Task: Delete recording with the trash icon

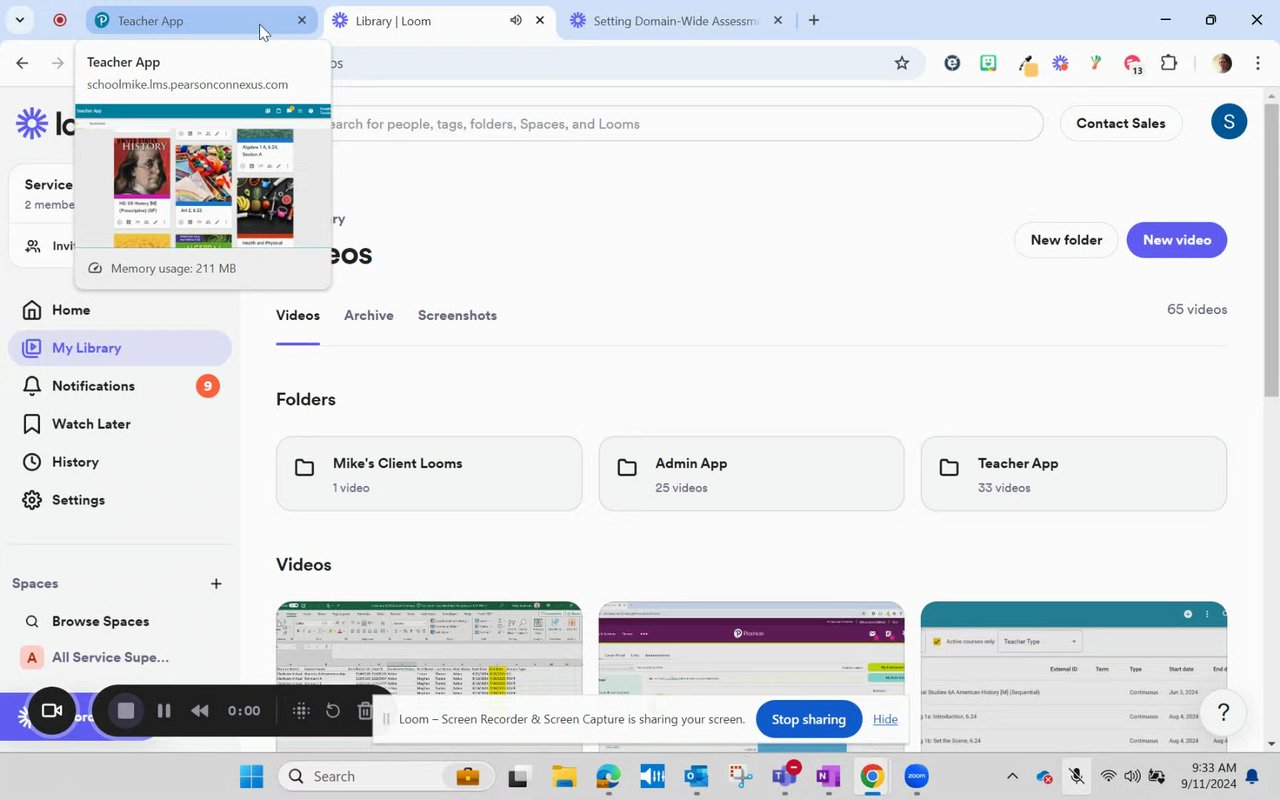Action: tap(365, 711)
